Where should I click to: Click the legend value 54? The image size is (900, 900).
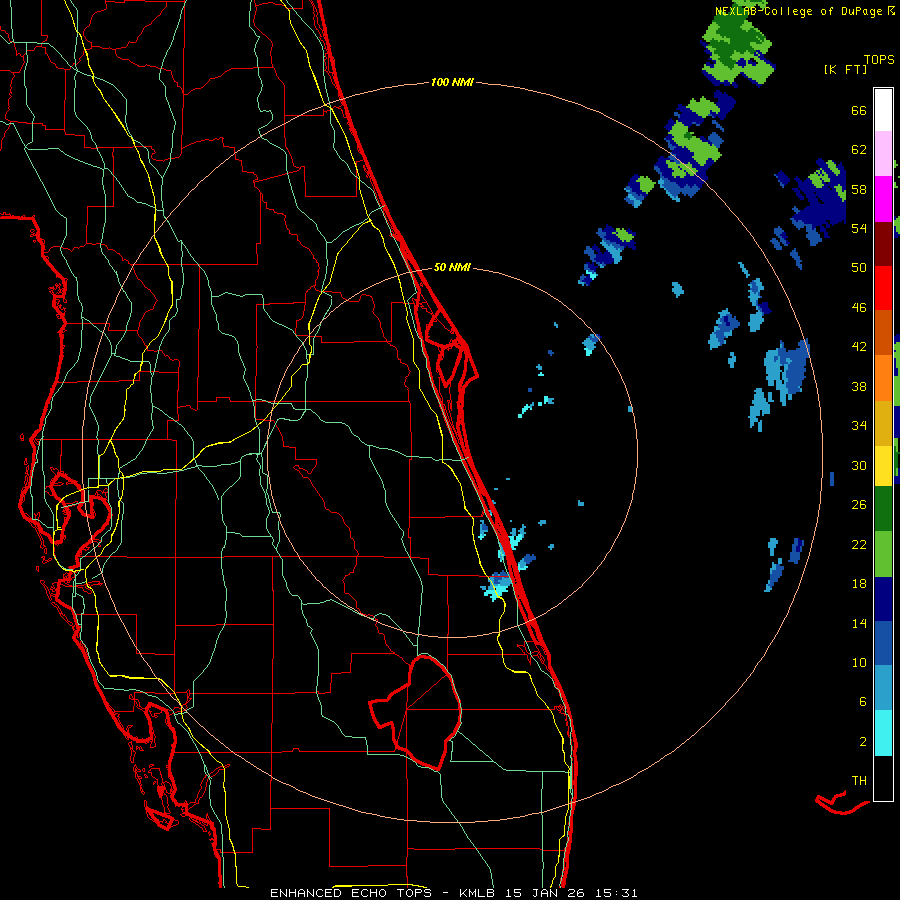click(x=859, y=228)
